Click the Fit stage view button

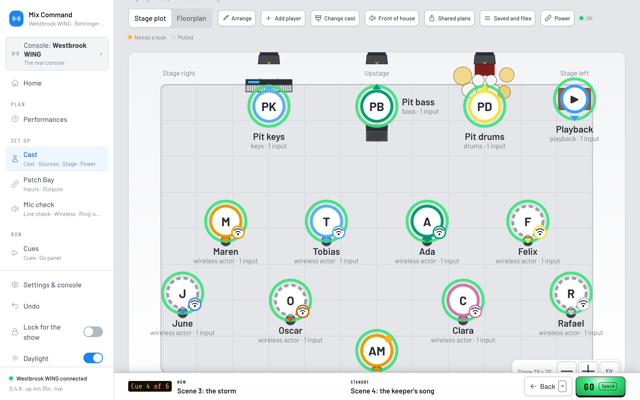[x=609, y=369]
